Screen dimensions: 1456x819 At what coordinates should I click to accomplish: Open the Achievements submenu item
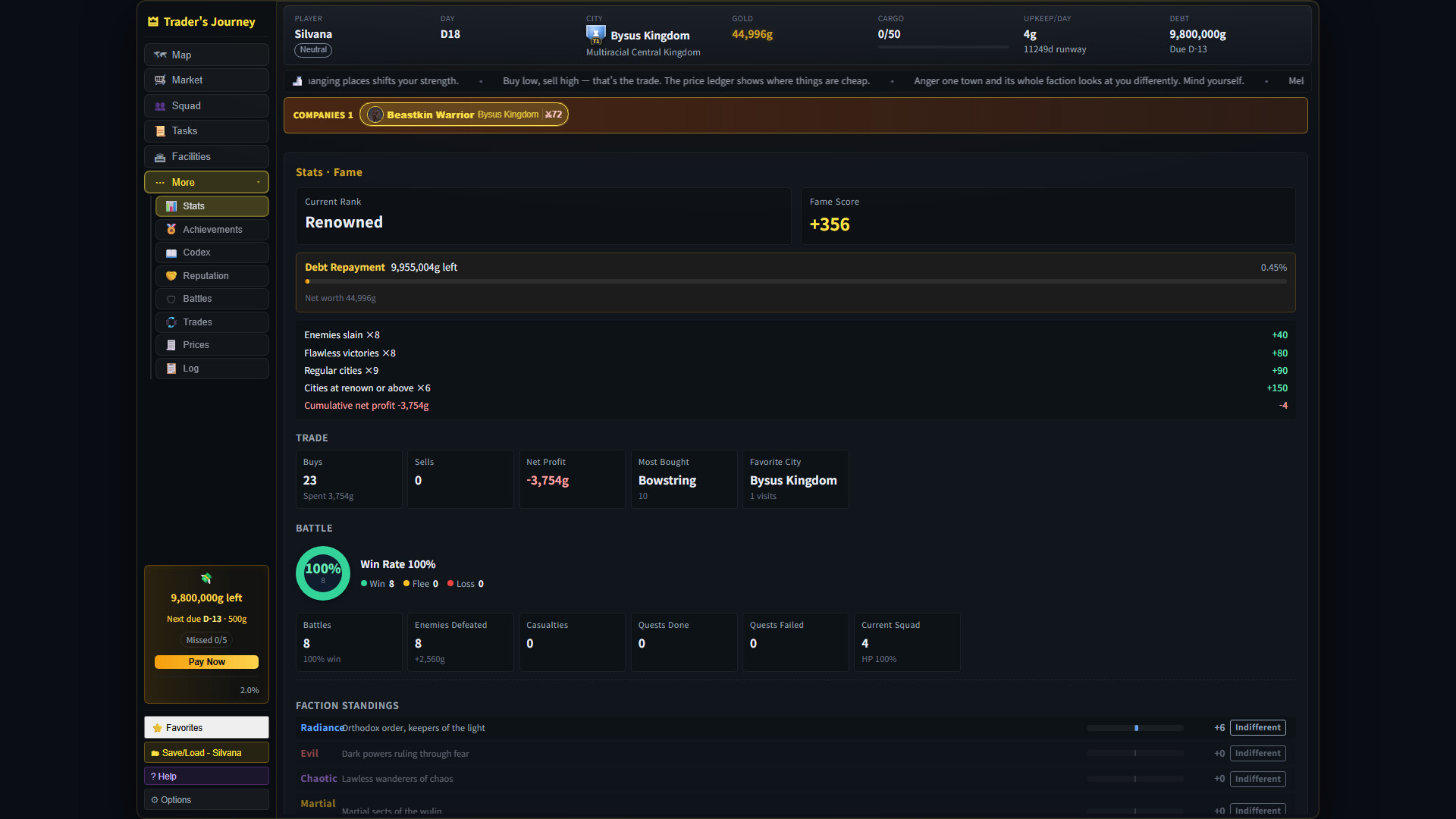tap(212, 230)
